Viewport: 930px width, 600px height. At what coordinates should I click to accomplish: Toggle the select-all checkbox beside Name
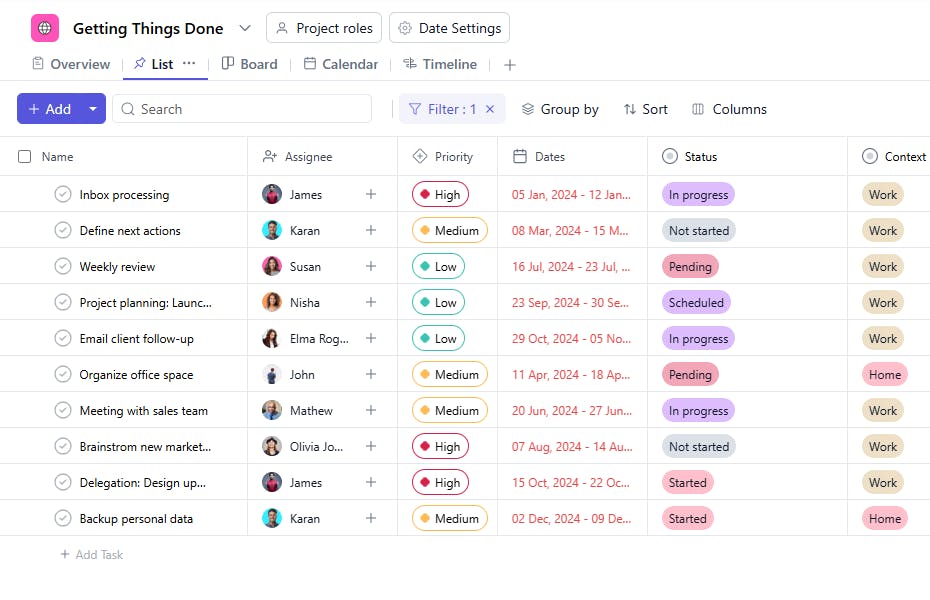(25, 157)
